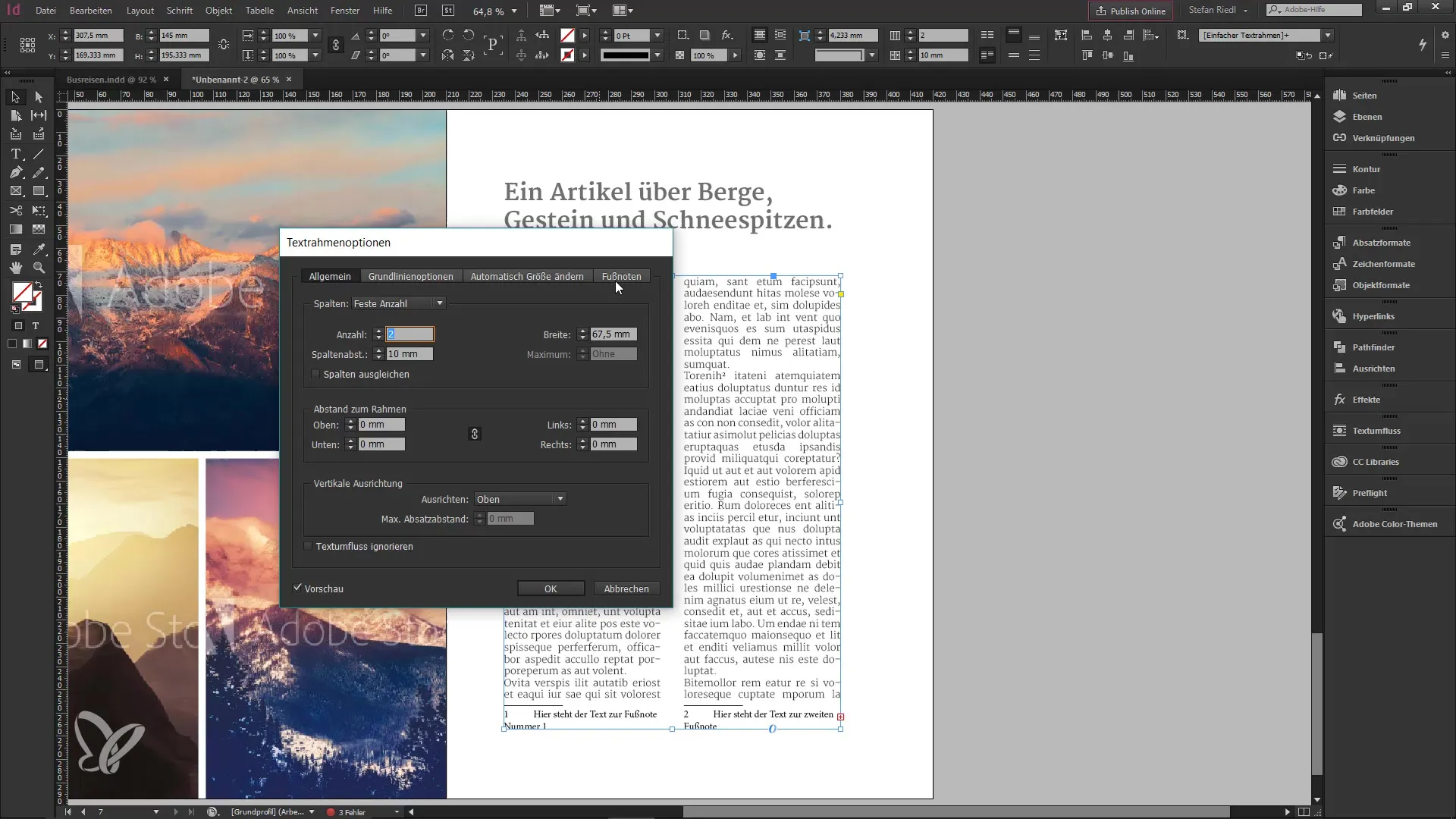Screen dimensions: 1456x819
Task: Select the Pen tool
Action: [x=15, y=173]
